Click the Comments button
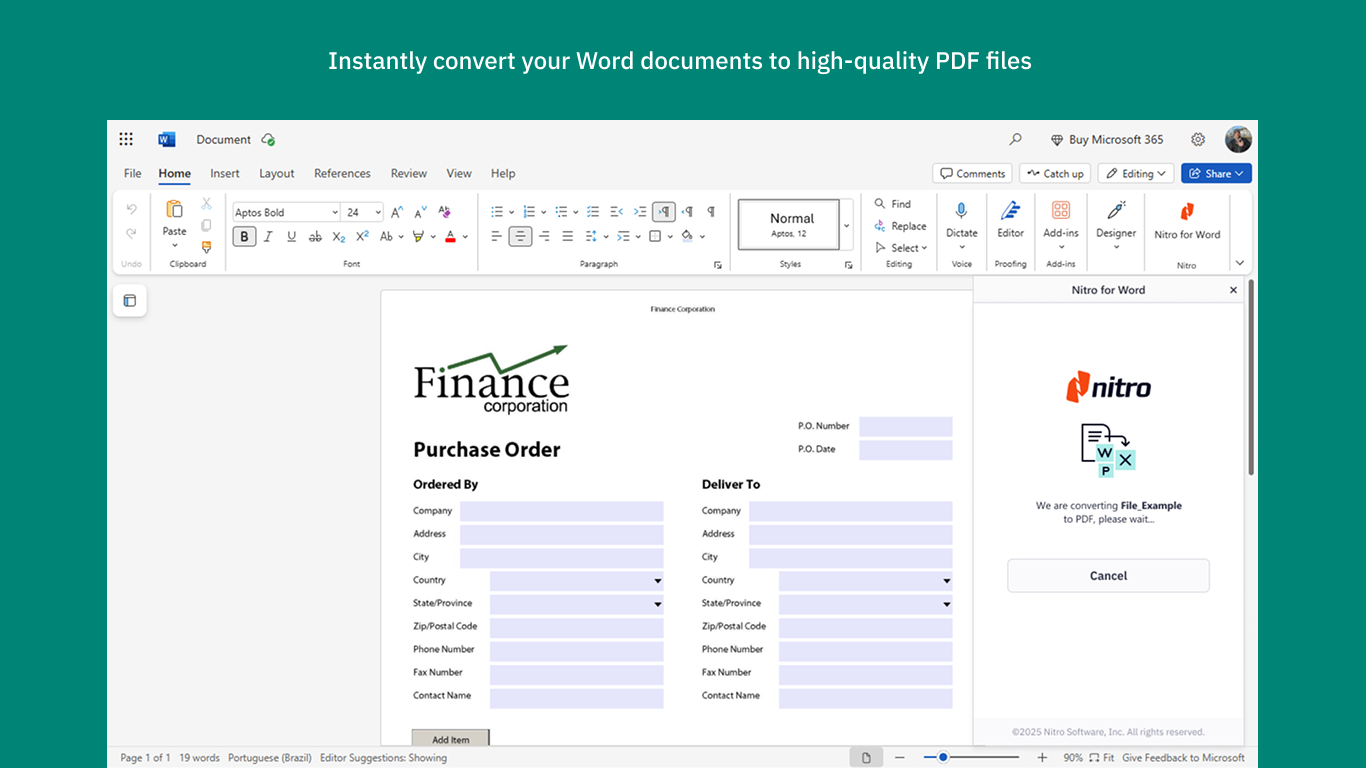 tap(972, 174)
